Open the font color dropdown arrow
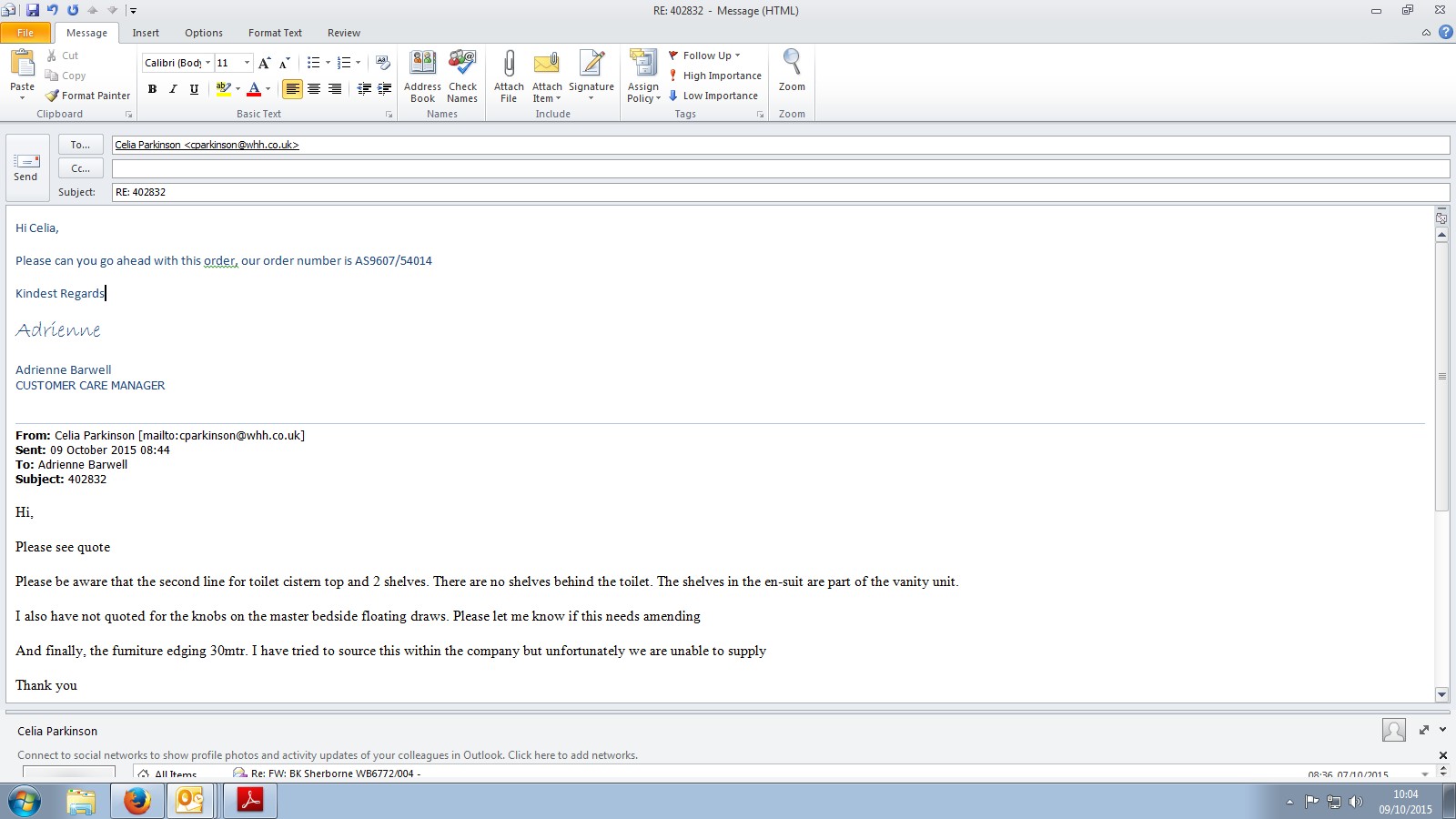1456x819 pixels. [x=268, y=89]
